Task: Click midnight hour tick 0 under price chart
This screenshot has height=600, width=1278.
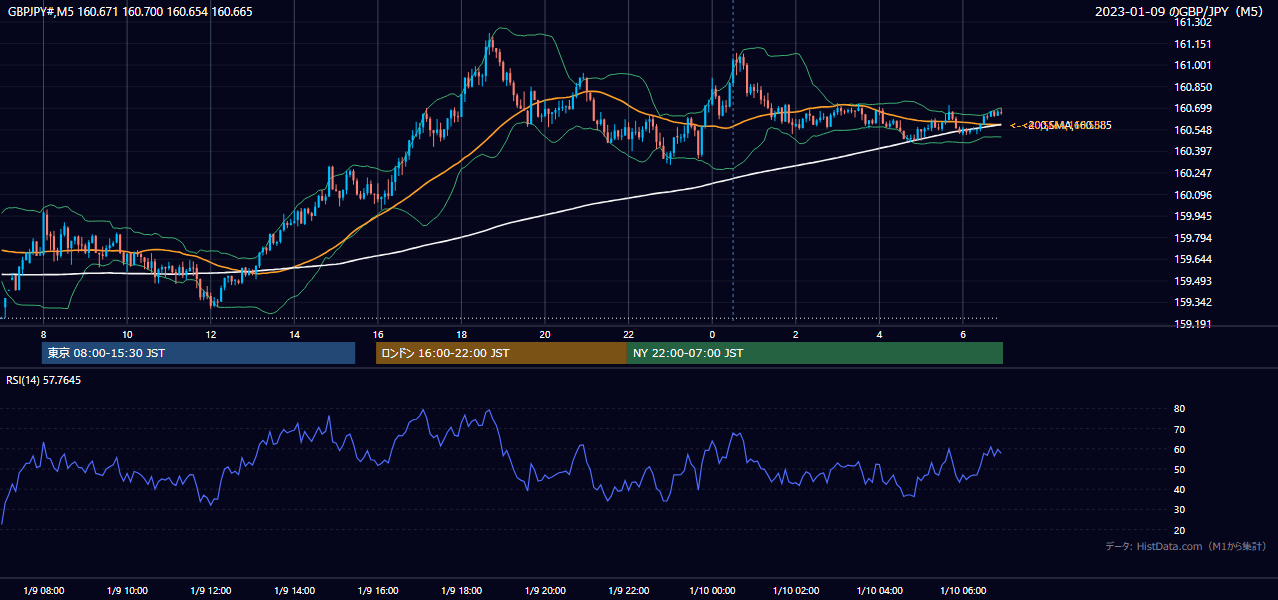Action: coord(712,334)
